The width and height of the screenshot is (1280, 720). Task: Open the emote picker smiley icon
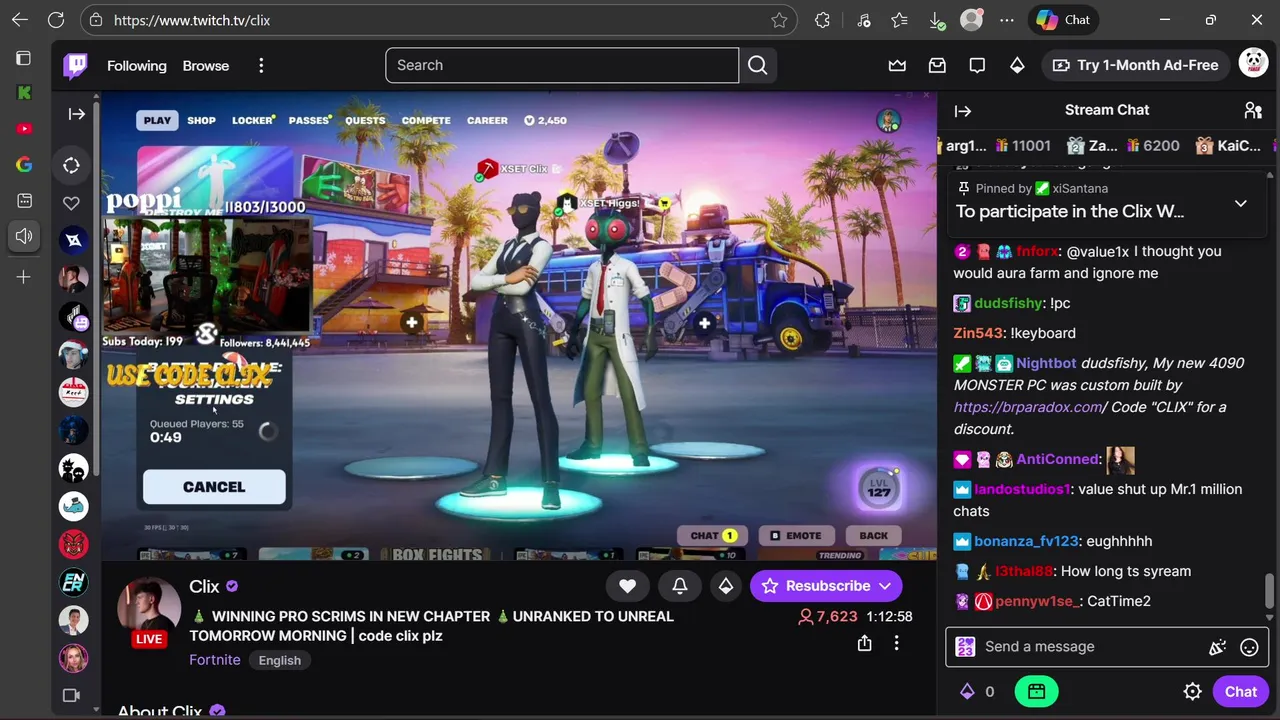pos(1249,647)
